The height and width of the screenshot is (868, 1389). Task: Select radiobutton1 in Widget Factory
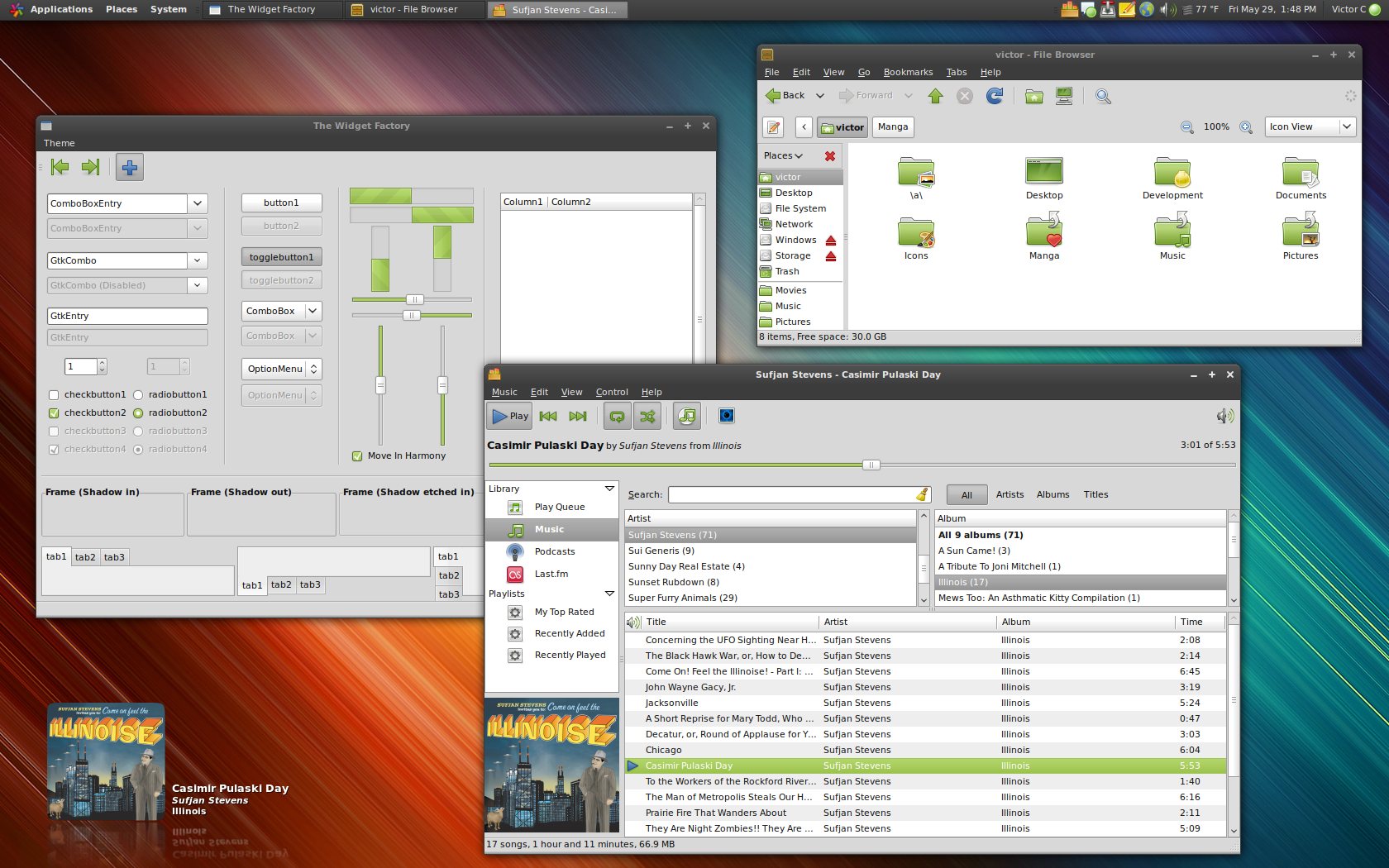point(138,395)
